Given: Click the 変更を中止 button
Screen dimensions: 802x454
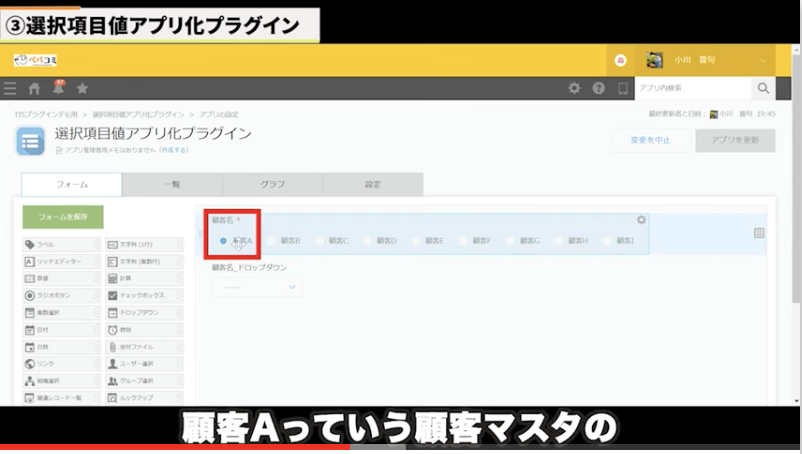Looking at the screenshot, I should pos(651,140).
